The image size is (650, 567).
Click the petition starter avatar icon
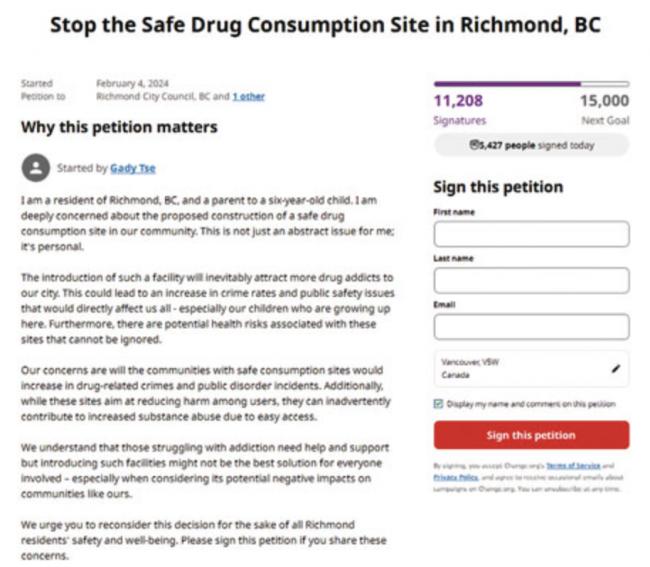(x=35, y=168)
